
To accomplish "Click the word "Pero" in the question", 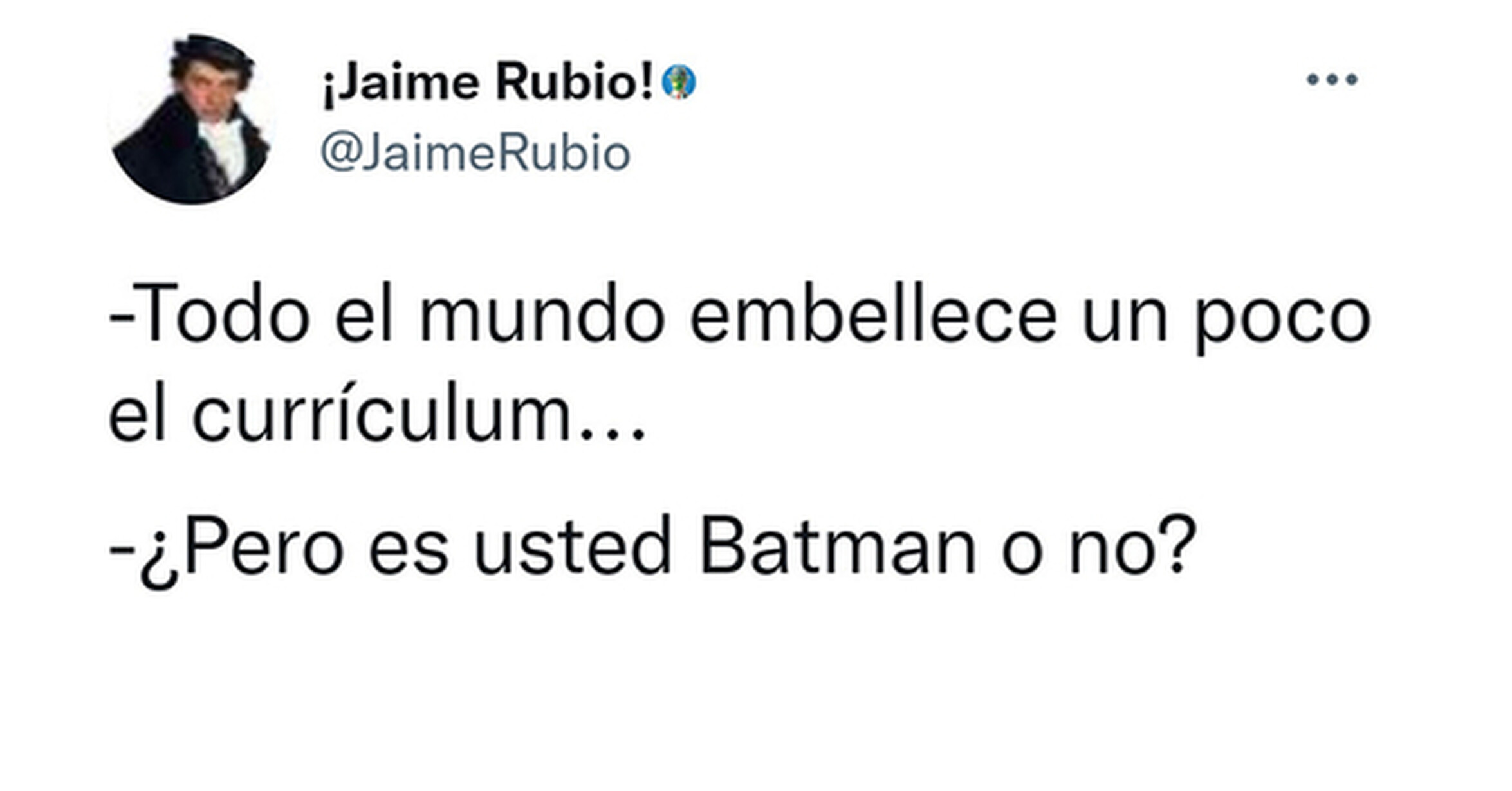I will (x=264, y=547).
